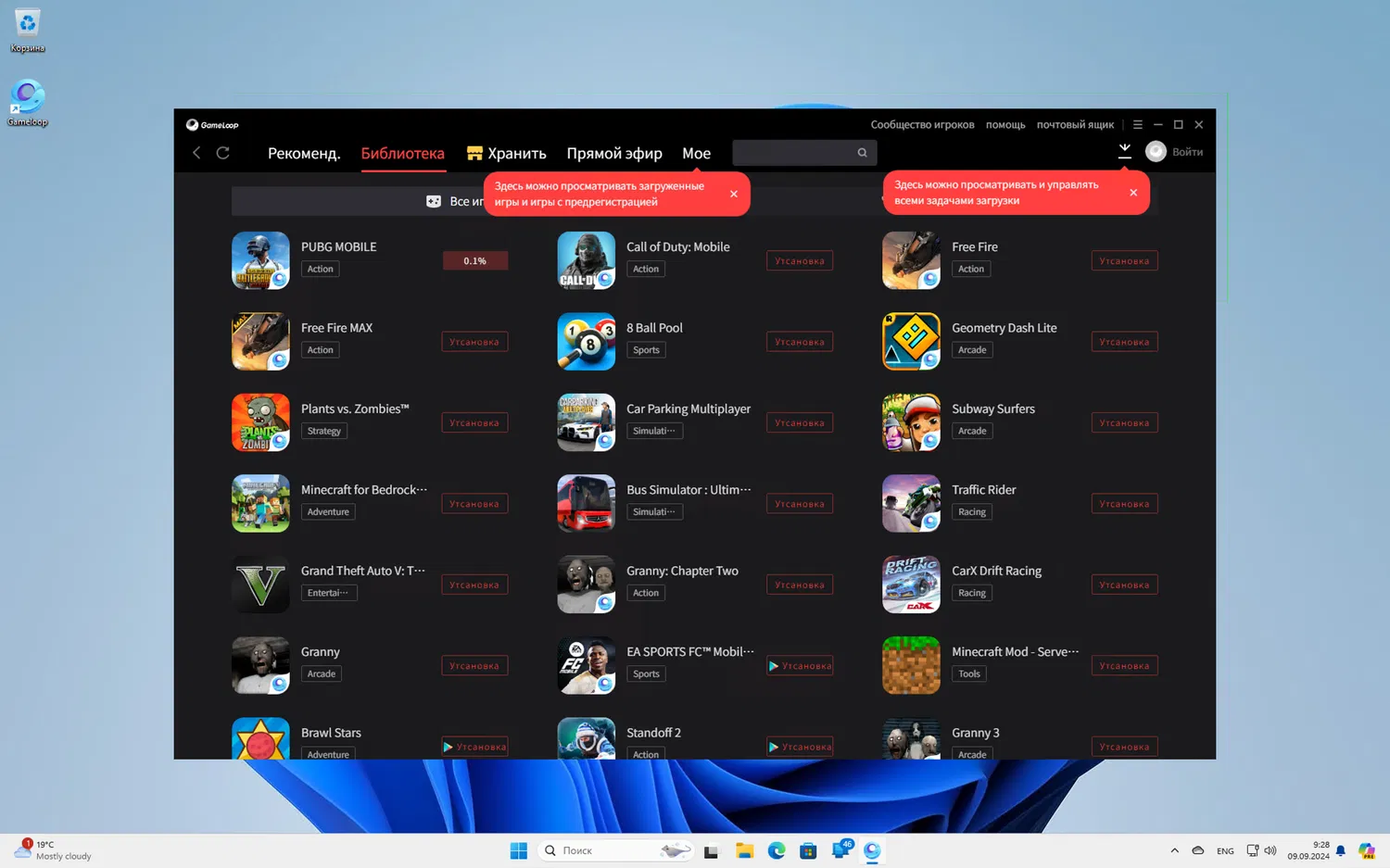Open the Мое tab

pyautogui.click(x=697, y=154)
